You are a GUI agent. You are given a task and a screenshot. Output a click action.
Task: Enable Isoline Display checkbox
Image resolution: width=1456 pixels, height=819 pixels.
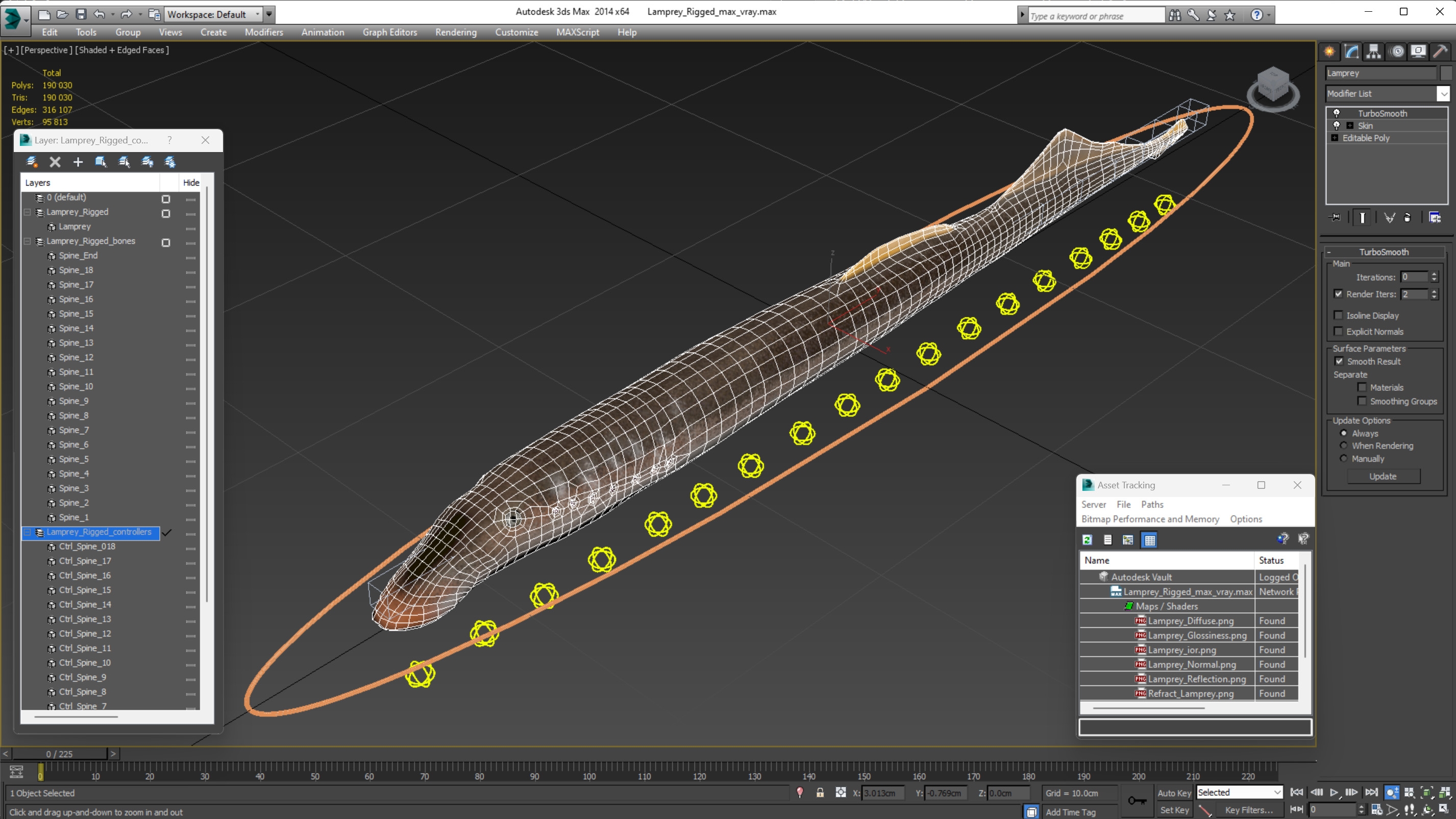(1339, 315)
